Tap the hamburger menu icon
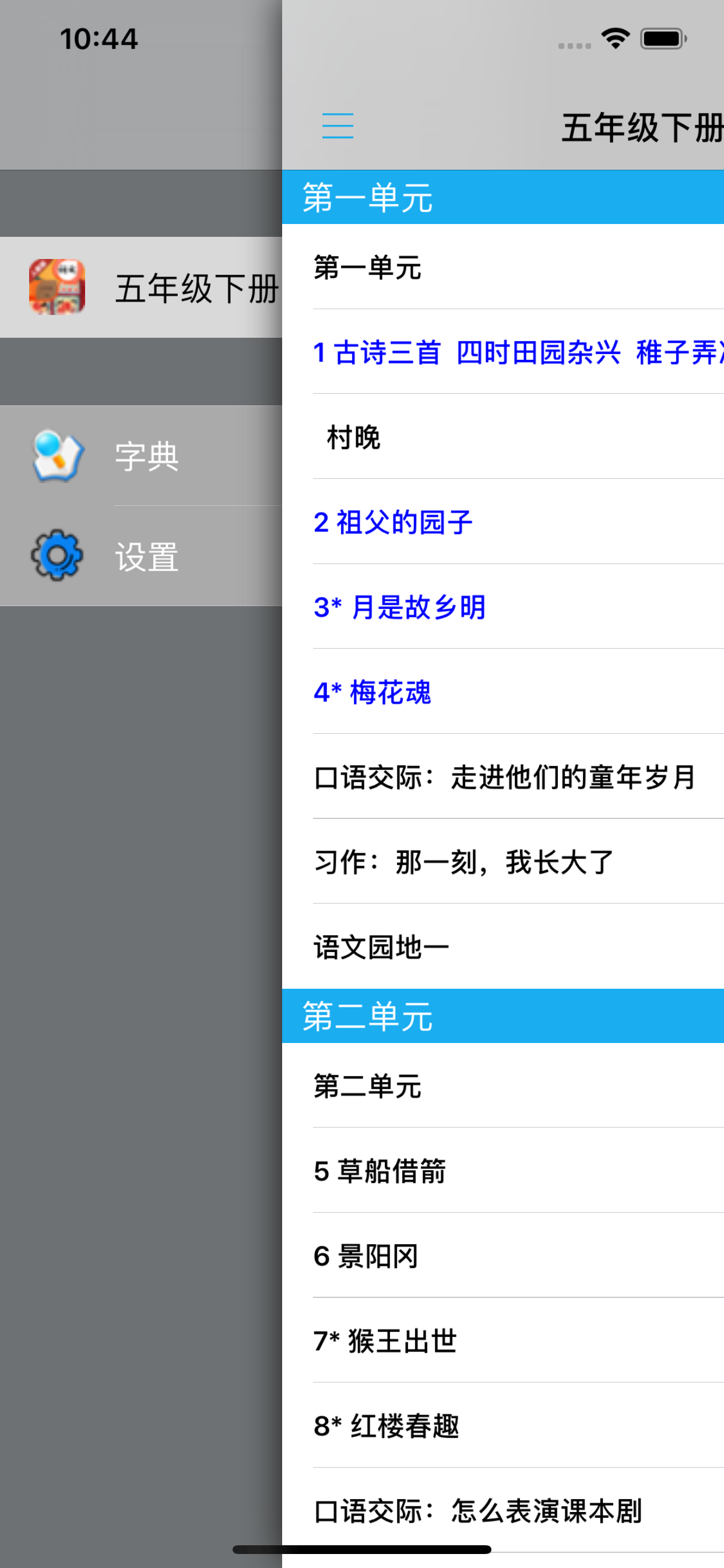This screenshot has width=724, height=1568. pos(338,126)
